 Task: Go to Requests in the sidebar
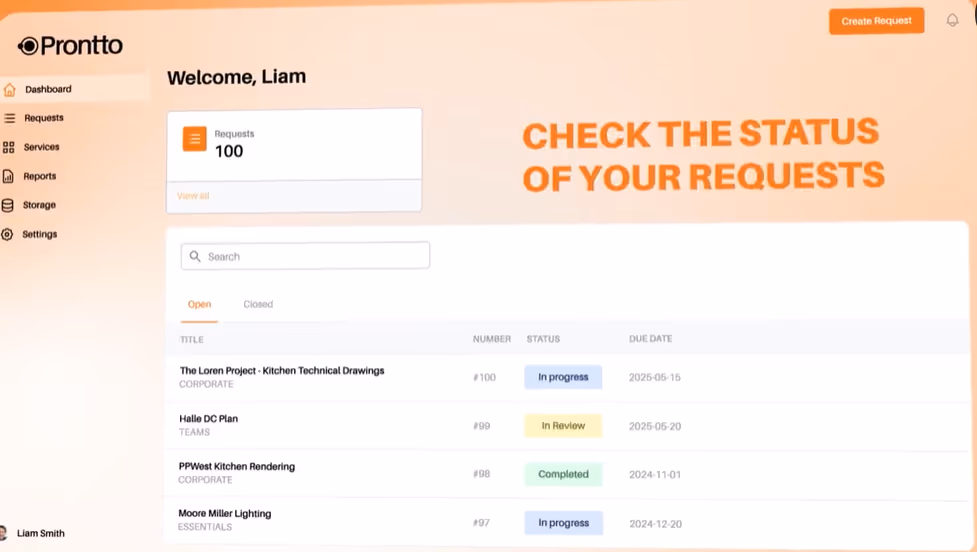pyautogui.click(x=44, y=118)
